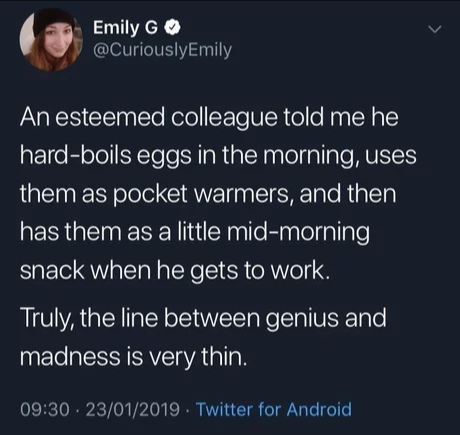Click the line 'hard-boils eggs in the morning'
The image size is (460, 435).
point(218,156)
